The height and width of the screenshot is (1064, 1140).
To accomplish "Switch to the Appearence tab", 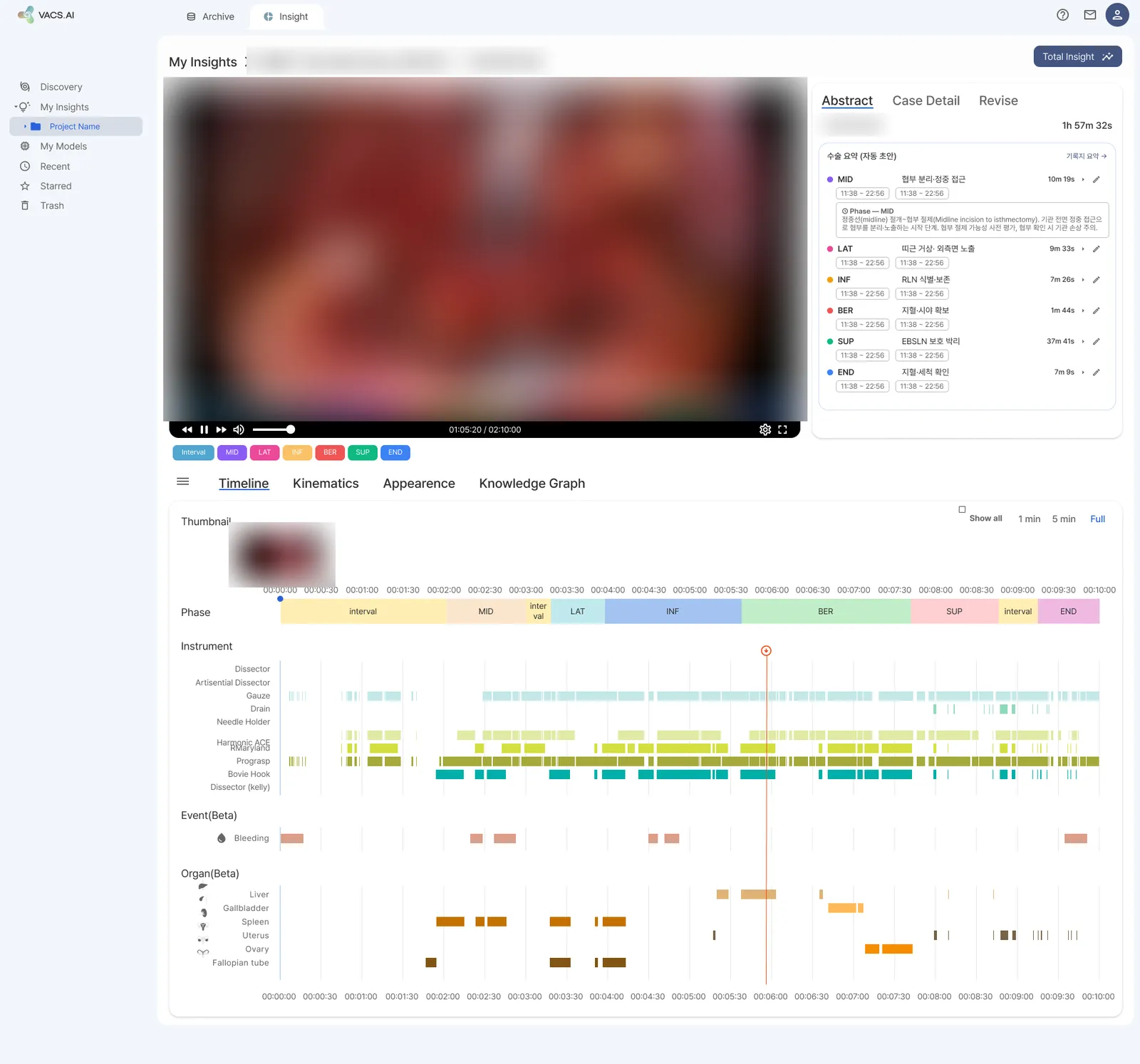I will pos(419,484).
